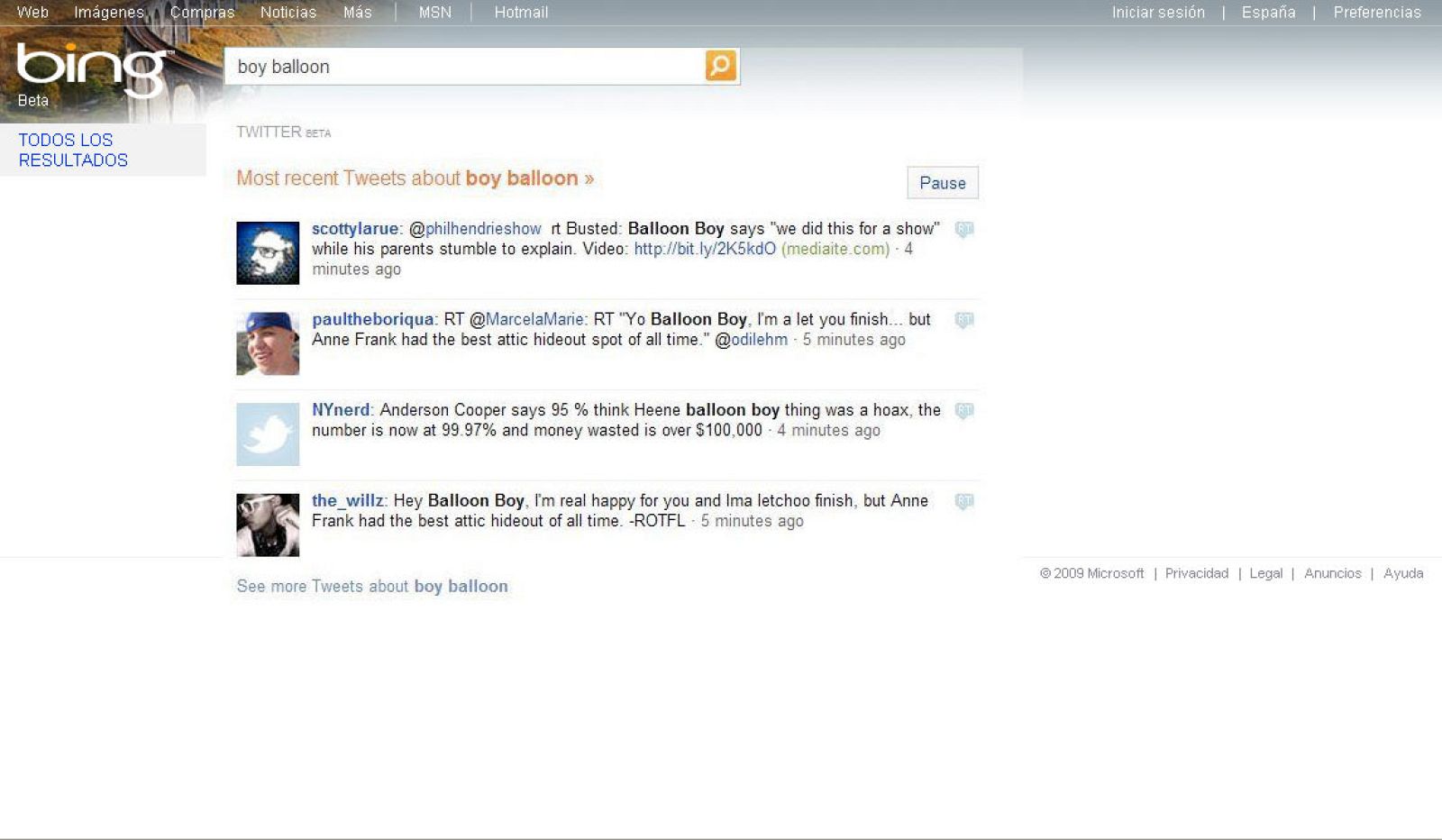Focus the search box containing boy balloon
This screenshot has height=840, width=1442.
tap(464, 67)
